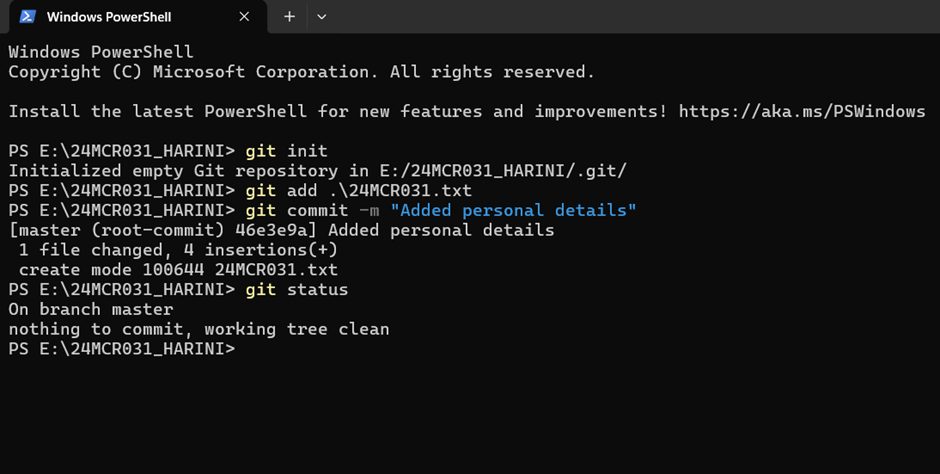Image resolution: width=940 pixels, height=474 pixels.
Task: Click the 'git add .\24MCR031.txt' command line
Action: pyautogui.click(x=358, y=191)
